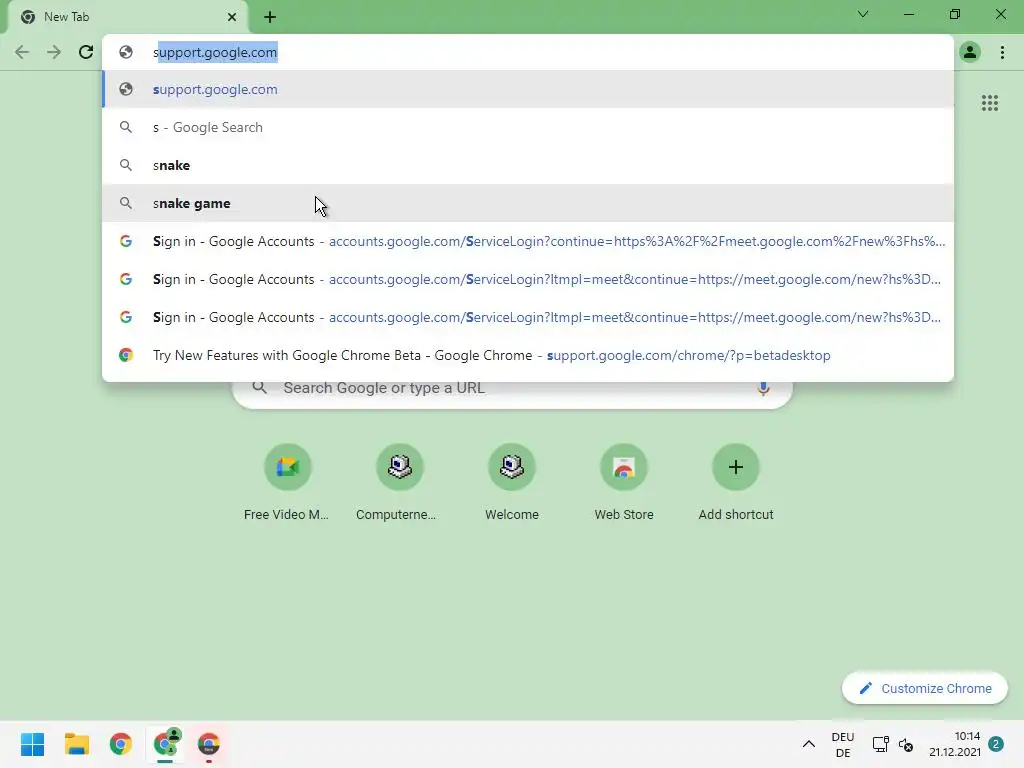Open the Chrome profile avatar
Screen dimensions: 1024x768
tap(970, 52)
